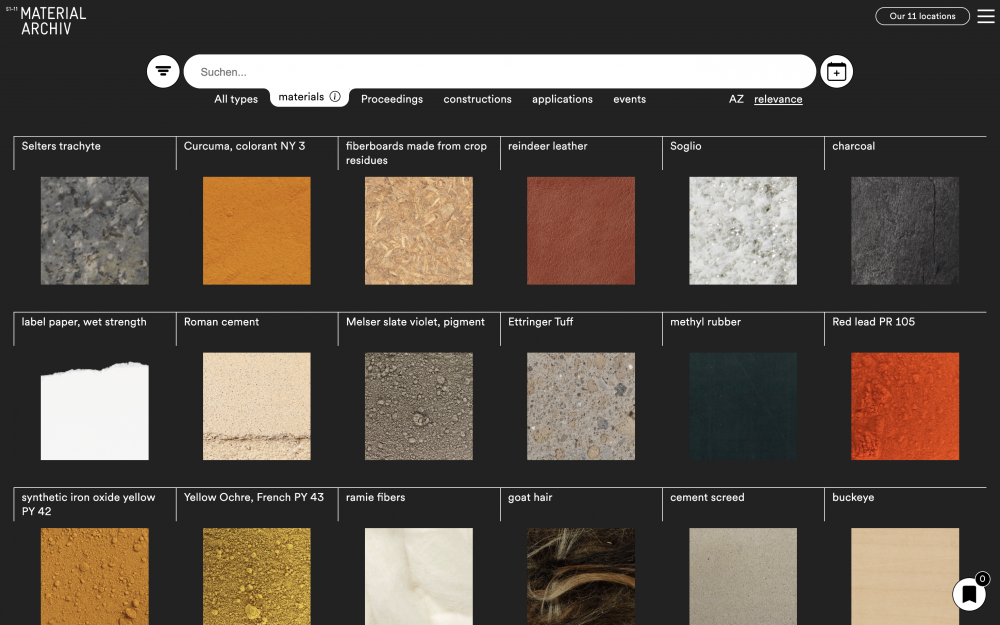Click the 'buckeye' title

coord(853,497)
